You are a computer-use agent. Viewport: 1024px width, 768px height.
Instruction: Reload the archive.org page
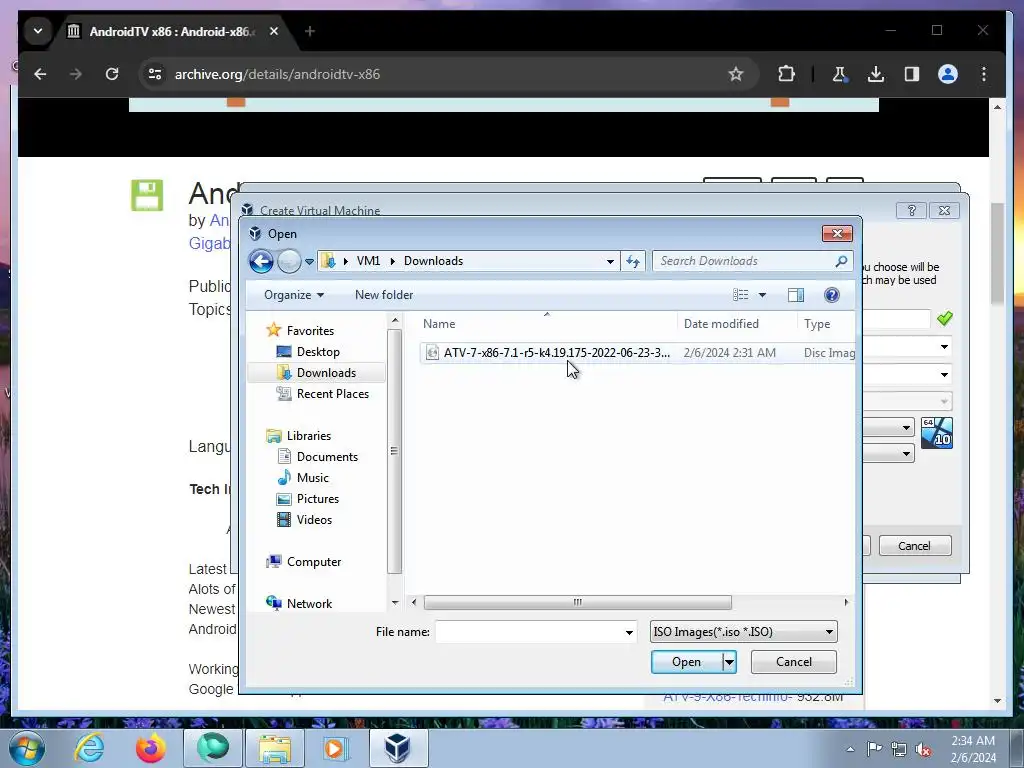pyautogui.click(x=112, y=74)
